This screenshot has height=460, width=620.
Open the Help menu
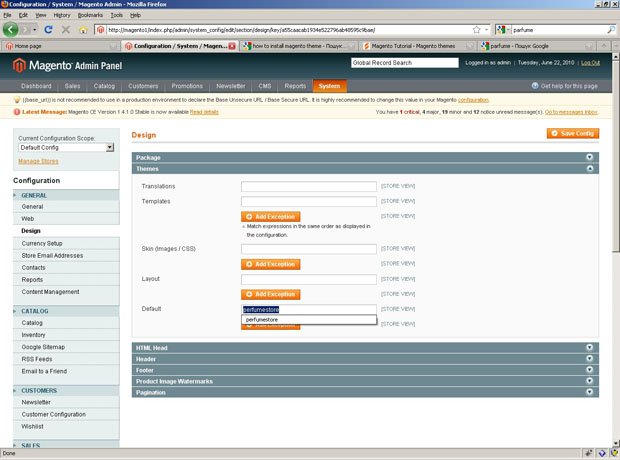coord(135,15)
